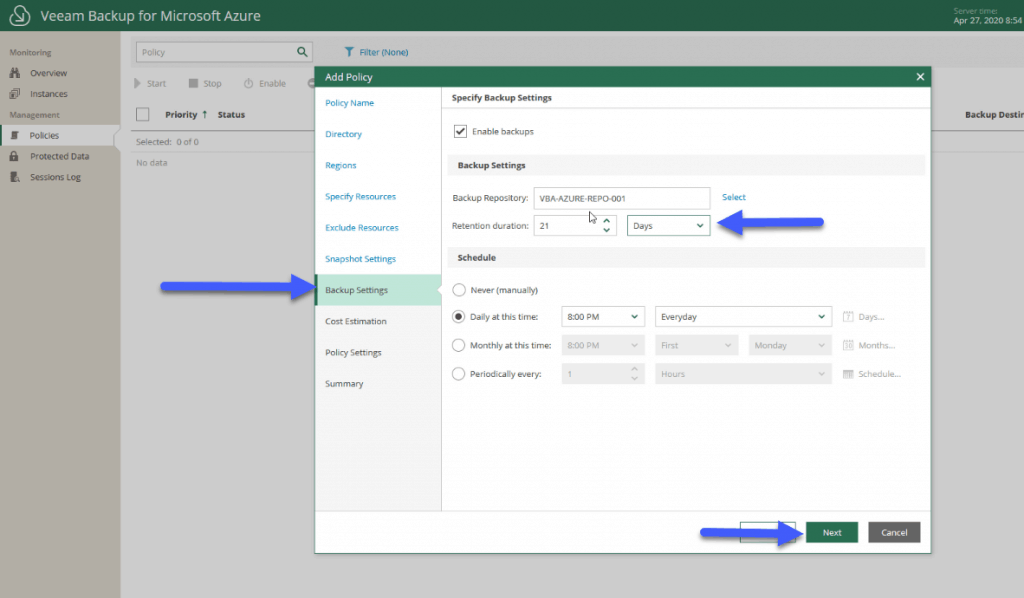
Task: Click the Days... calendar icon
Action: click(848, 317)
